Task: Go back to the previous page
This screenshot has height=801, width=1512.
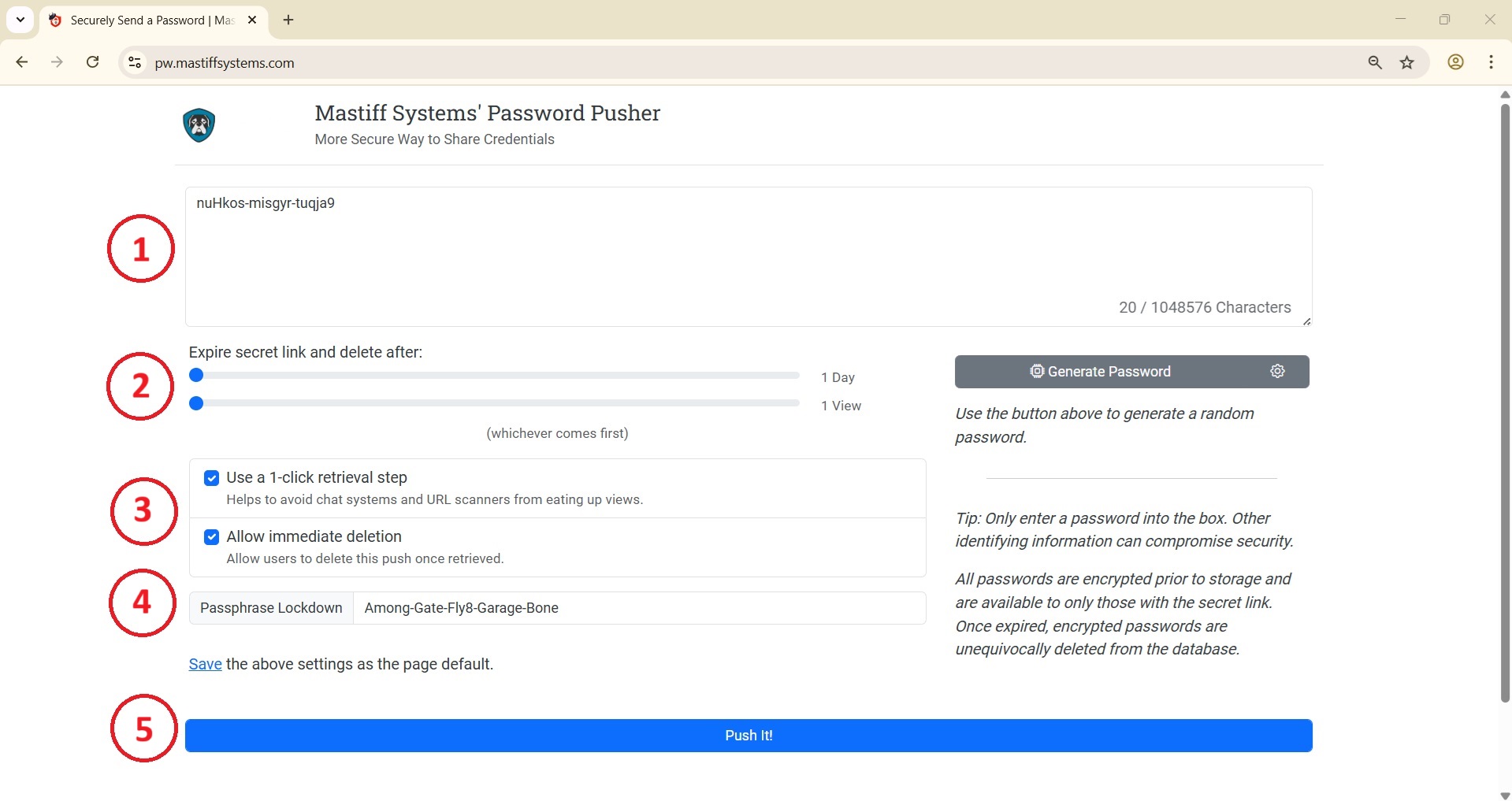Action: [x=22, y=62]
